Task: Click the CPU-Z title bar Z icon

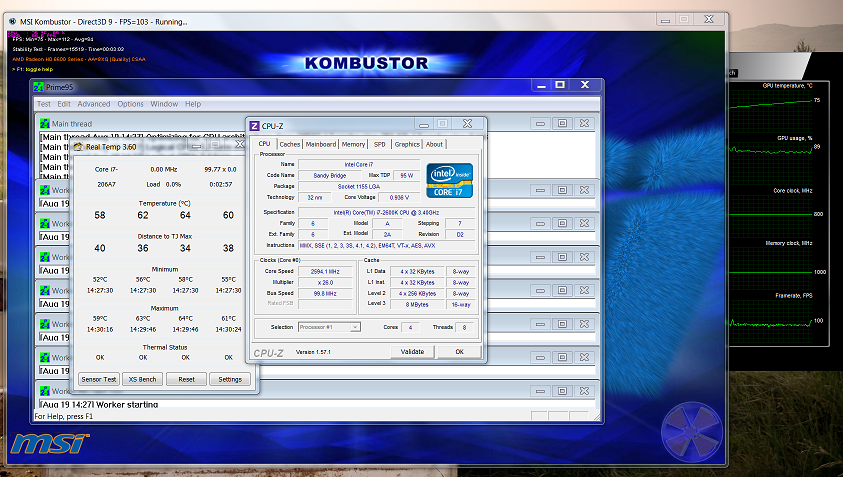Action: click(x=254, y=126)
